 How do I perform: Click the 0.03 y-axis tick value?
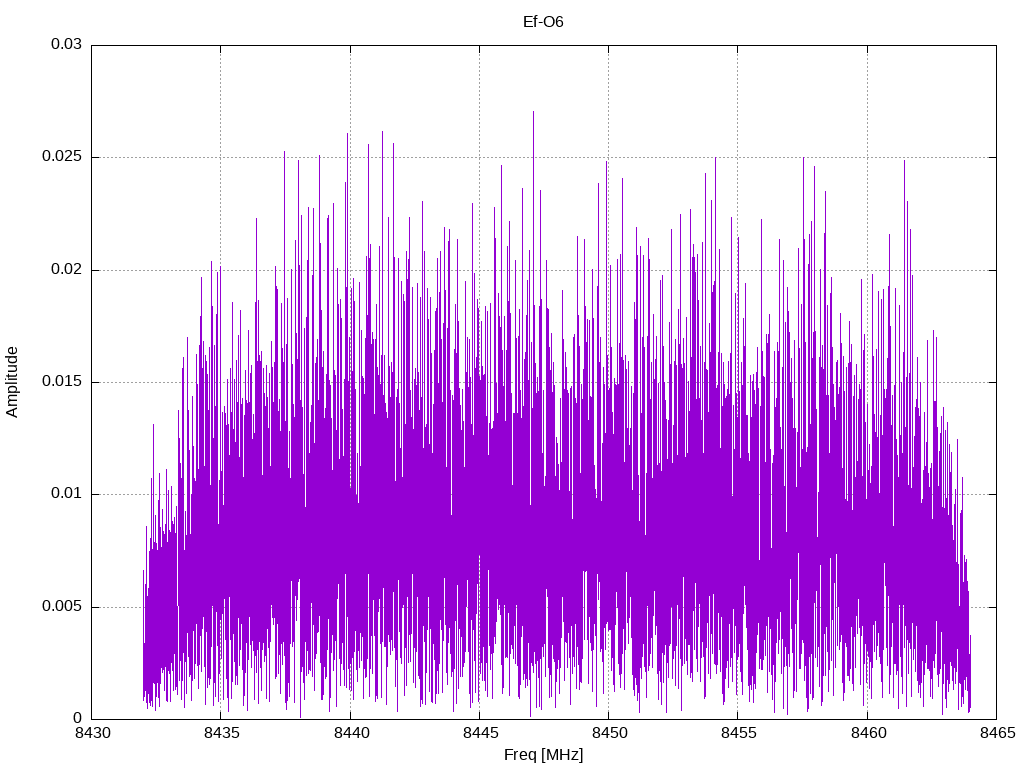point(67,44)
